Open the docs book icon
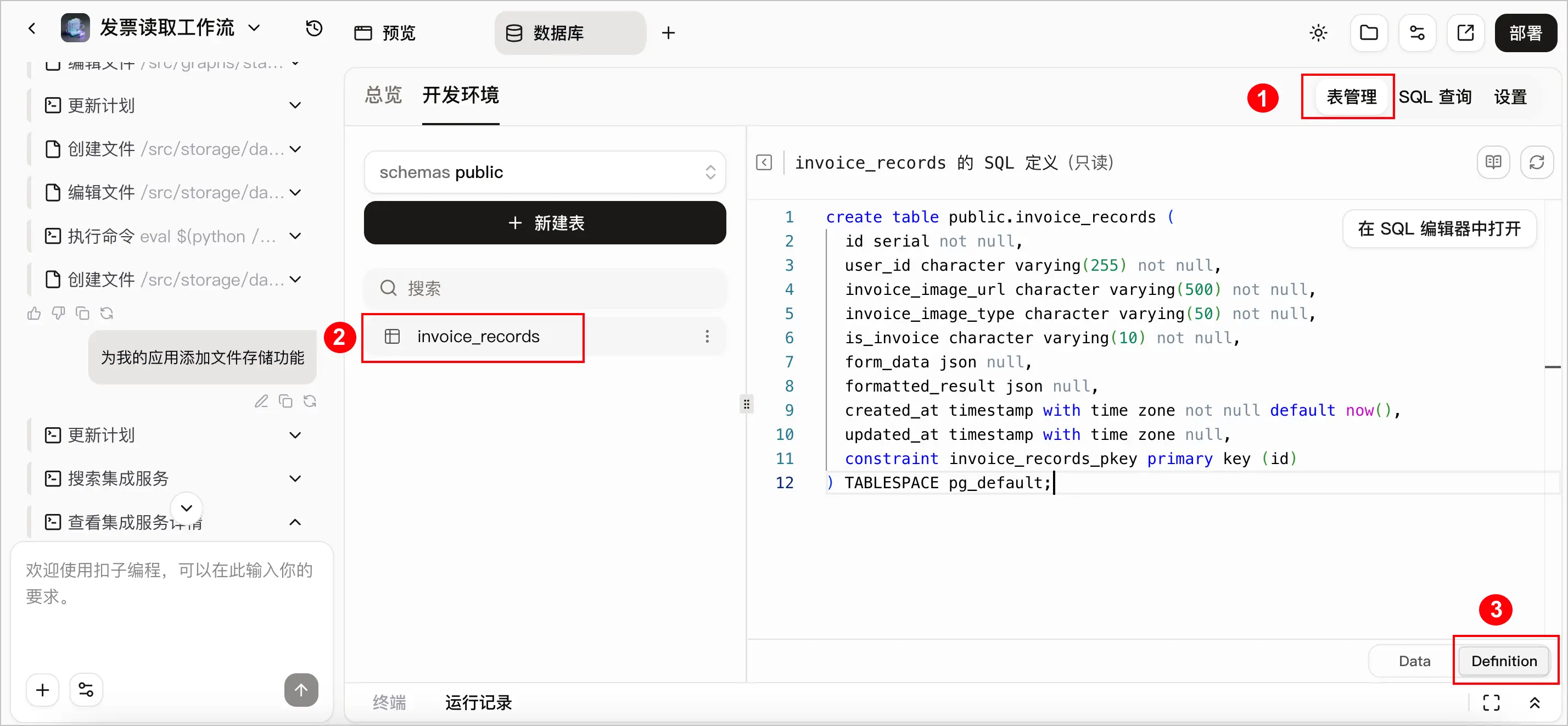Image resolution: width=1568 pixels, height=726 pixels. pos(1493,163)
